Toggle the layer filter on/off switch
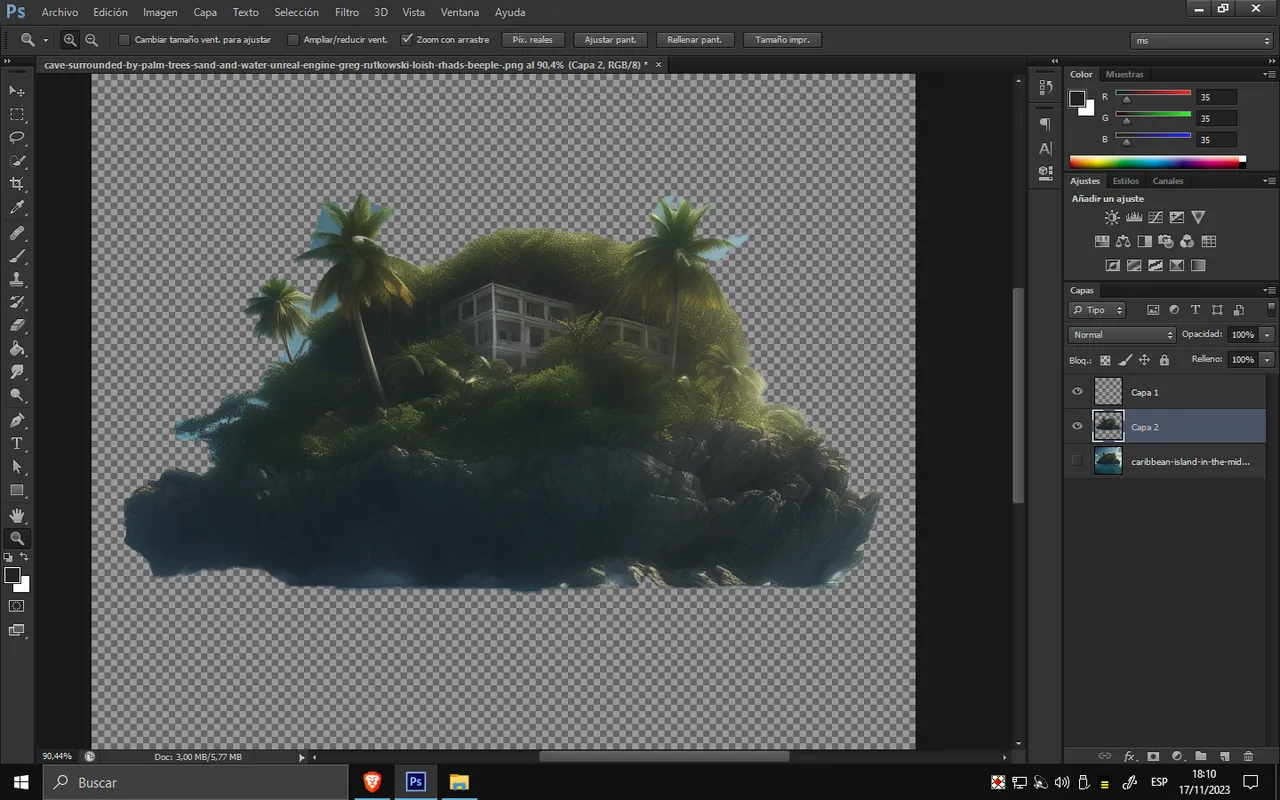The width and height of the screenshot is (1280, 800). [1271, 310]
